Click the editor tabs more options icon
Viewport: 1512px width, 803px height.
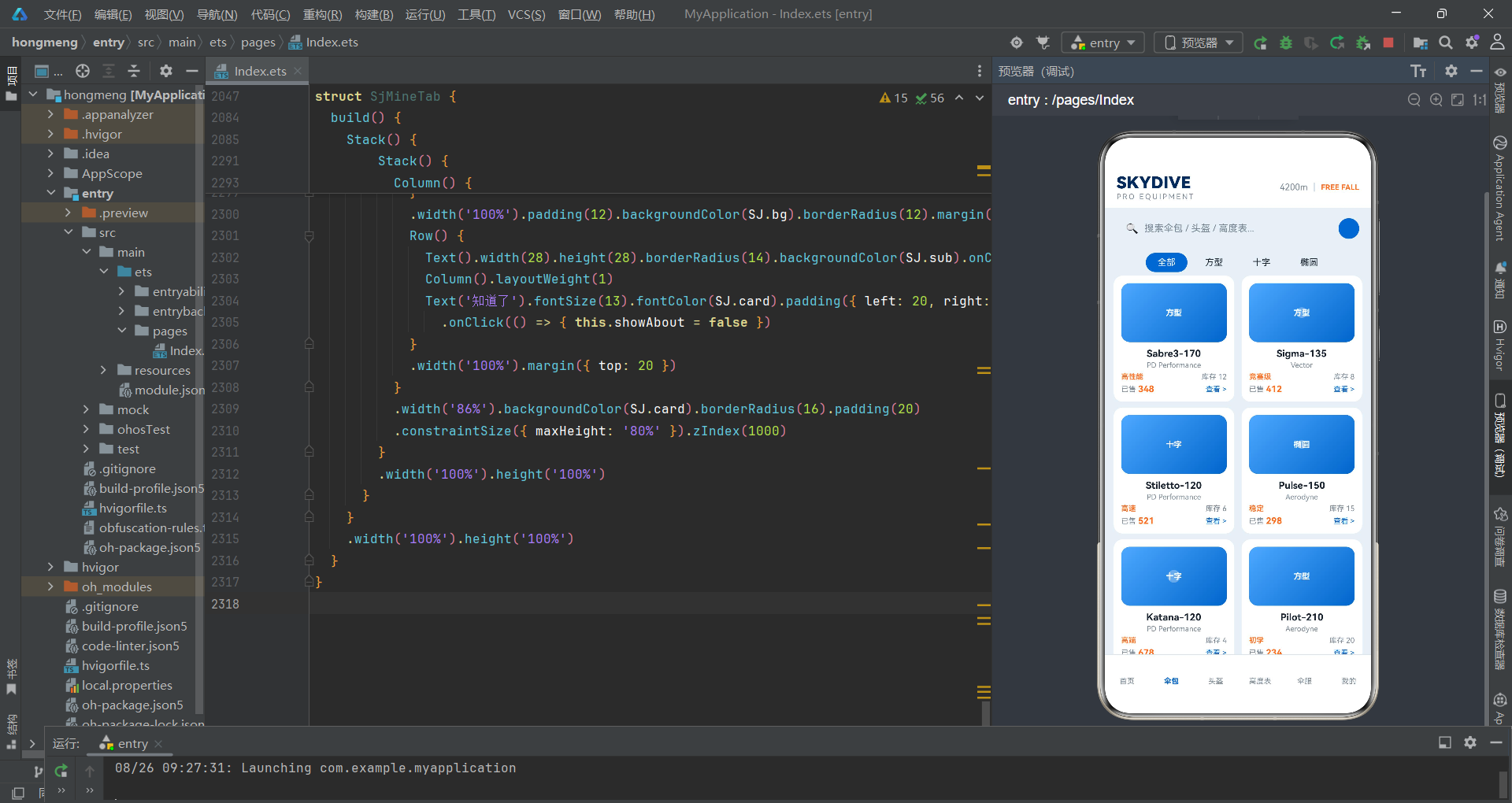[x=980, y=71]
